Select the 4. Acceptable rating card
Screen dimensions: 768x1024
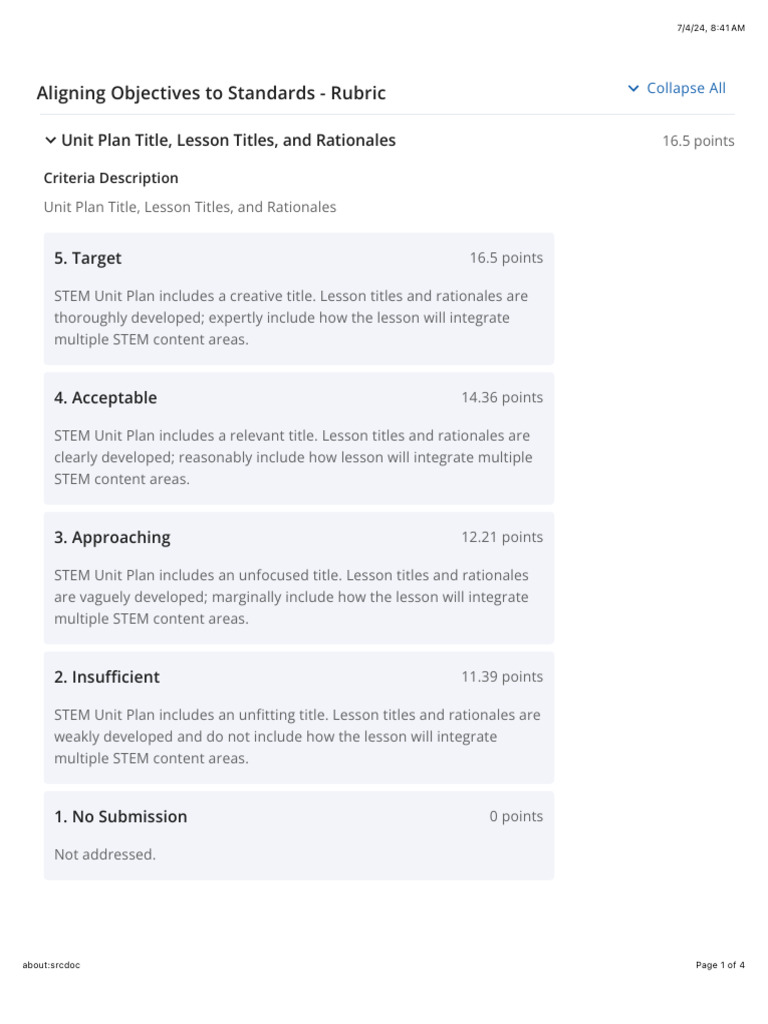click(x=299, y=438)
